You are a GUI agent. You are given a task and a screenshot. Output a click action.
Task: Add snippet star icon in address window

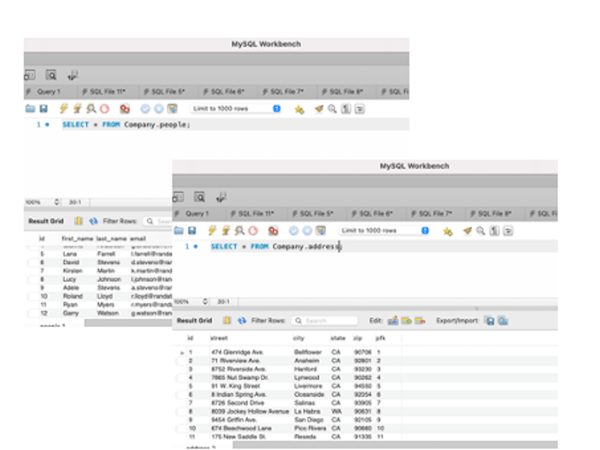pos(448,232)
